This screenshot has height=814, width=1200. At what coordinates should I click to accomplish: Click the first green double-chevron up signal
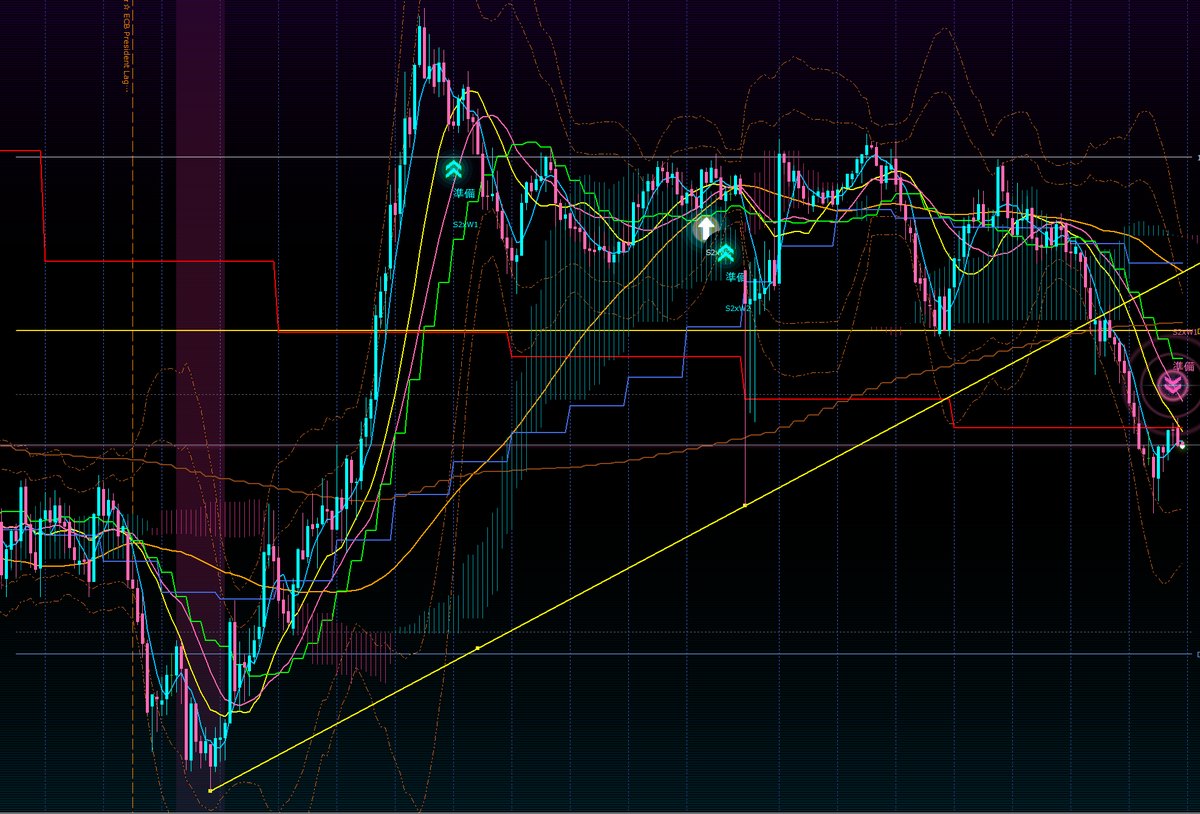tap(454, 169)
